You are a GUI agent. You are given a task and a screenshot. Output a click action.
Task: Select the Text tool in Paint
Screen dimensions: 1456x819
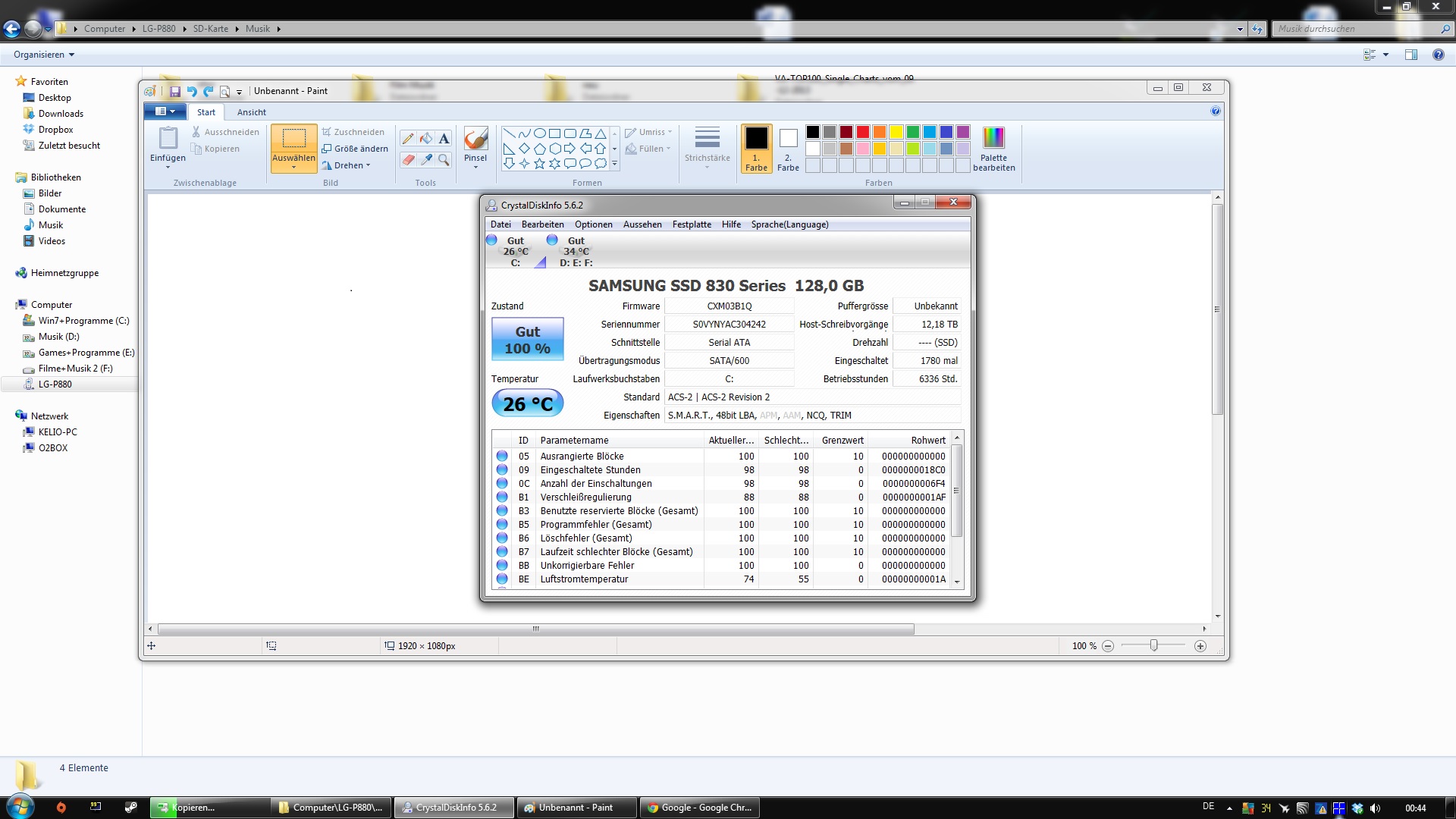click(444, 139)
